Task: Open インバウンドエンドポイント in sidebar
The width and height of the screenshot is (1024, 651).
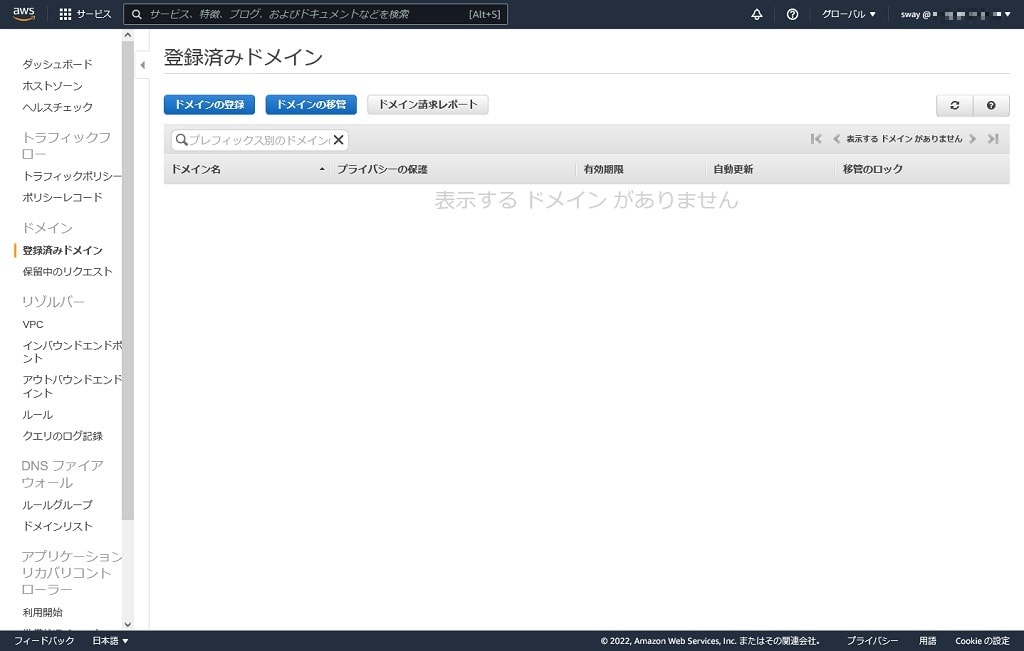Action: (72, 351)
